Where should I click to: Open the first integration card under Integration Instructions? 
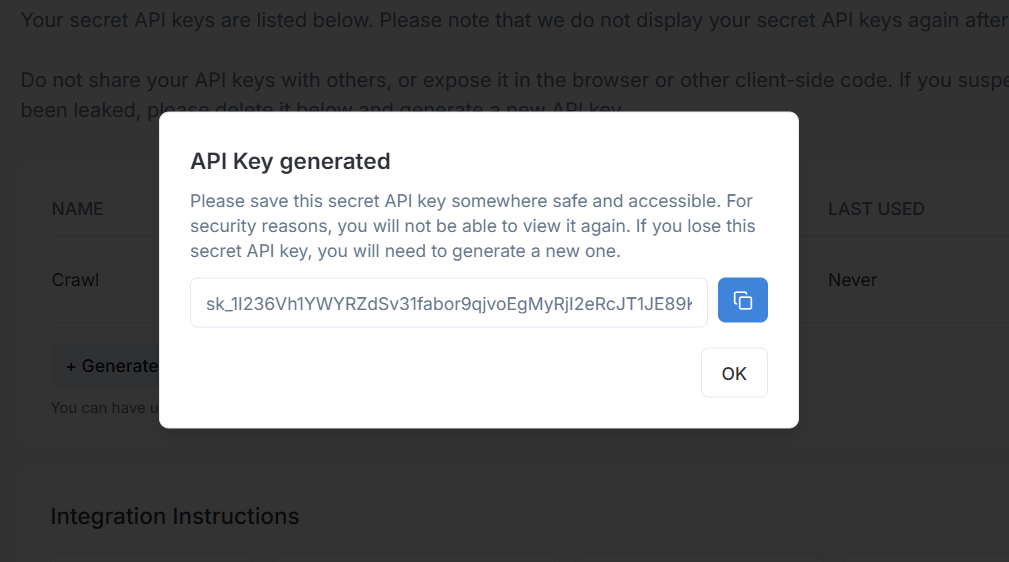pyautogui.click(x=152, y=557)
